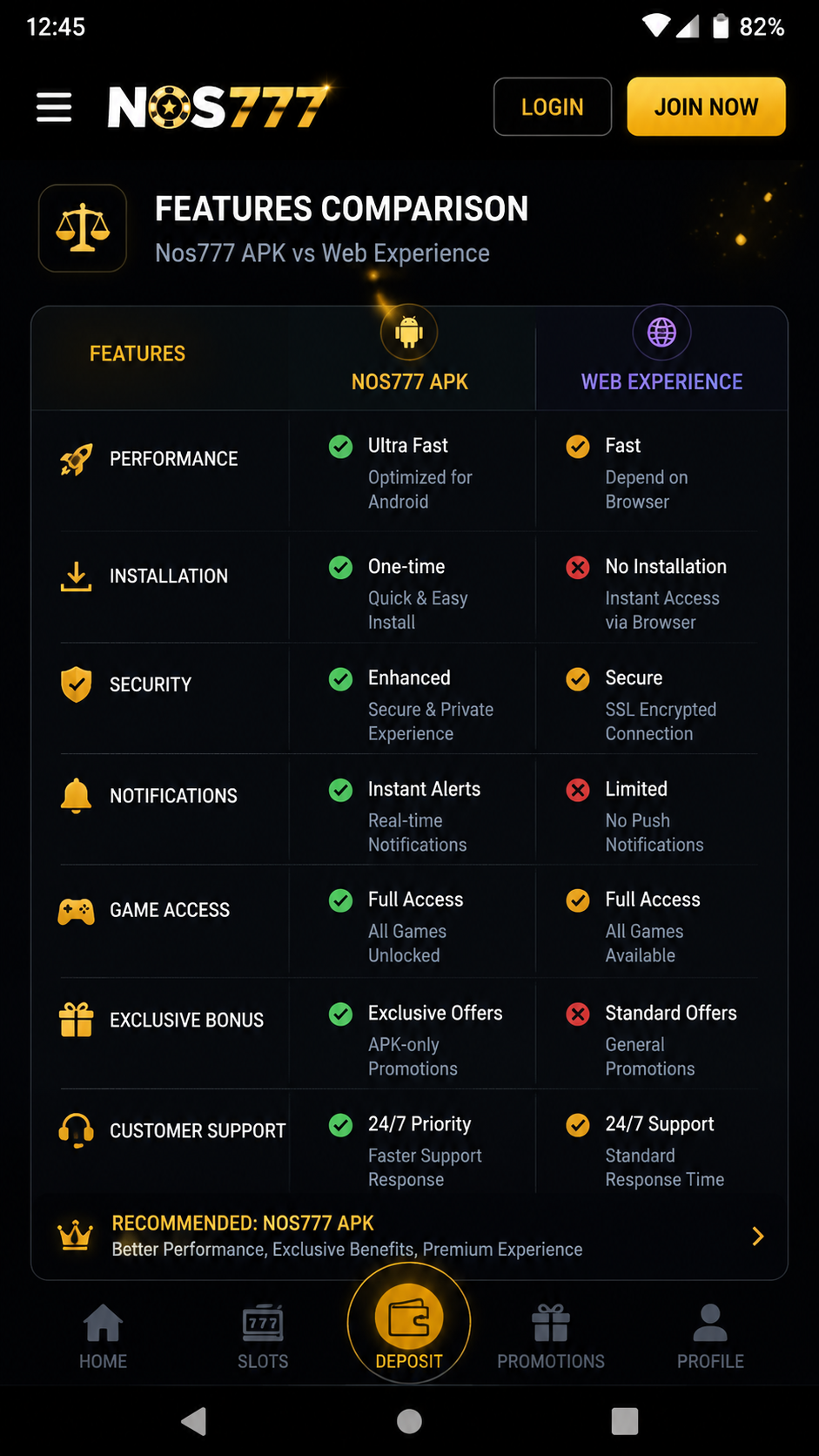Open the hamburger menu
The width and height of the screenshot is (819, 1456).
pyautogui.click(x=54, y=107)
